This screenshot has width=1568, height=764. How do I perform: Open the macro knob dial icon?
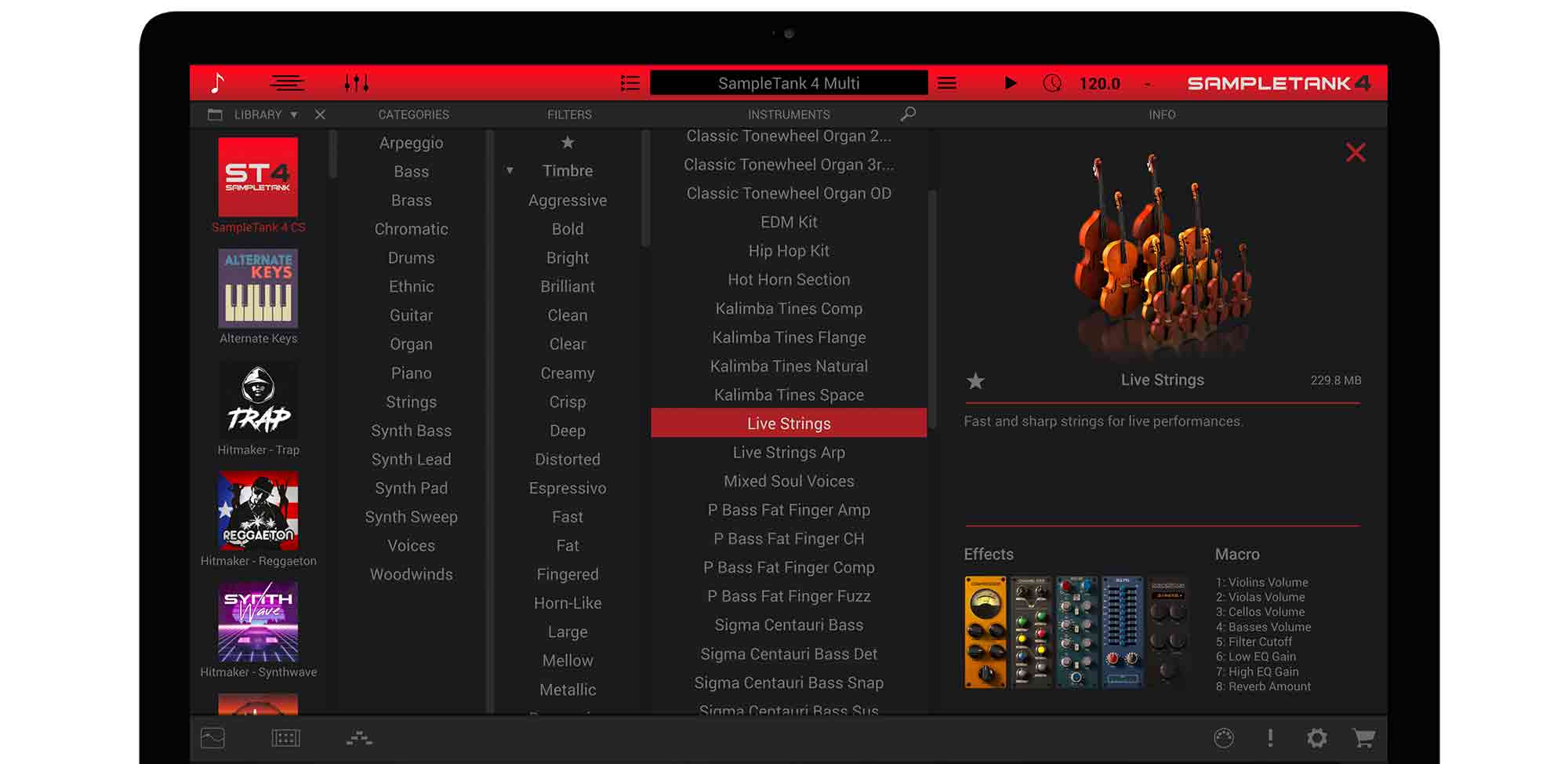[x=1224, y=738]
